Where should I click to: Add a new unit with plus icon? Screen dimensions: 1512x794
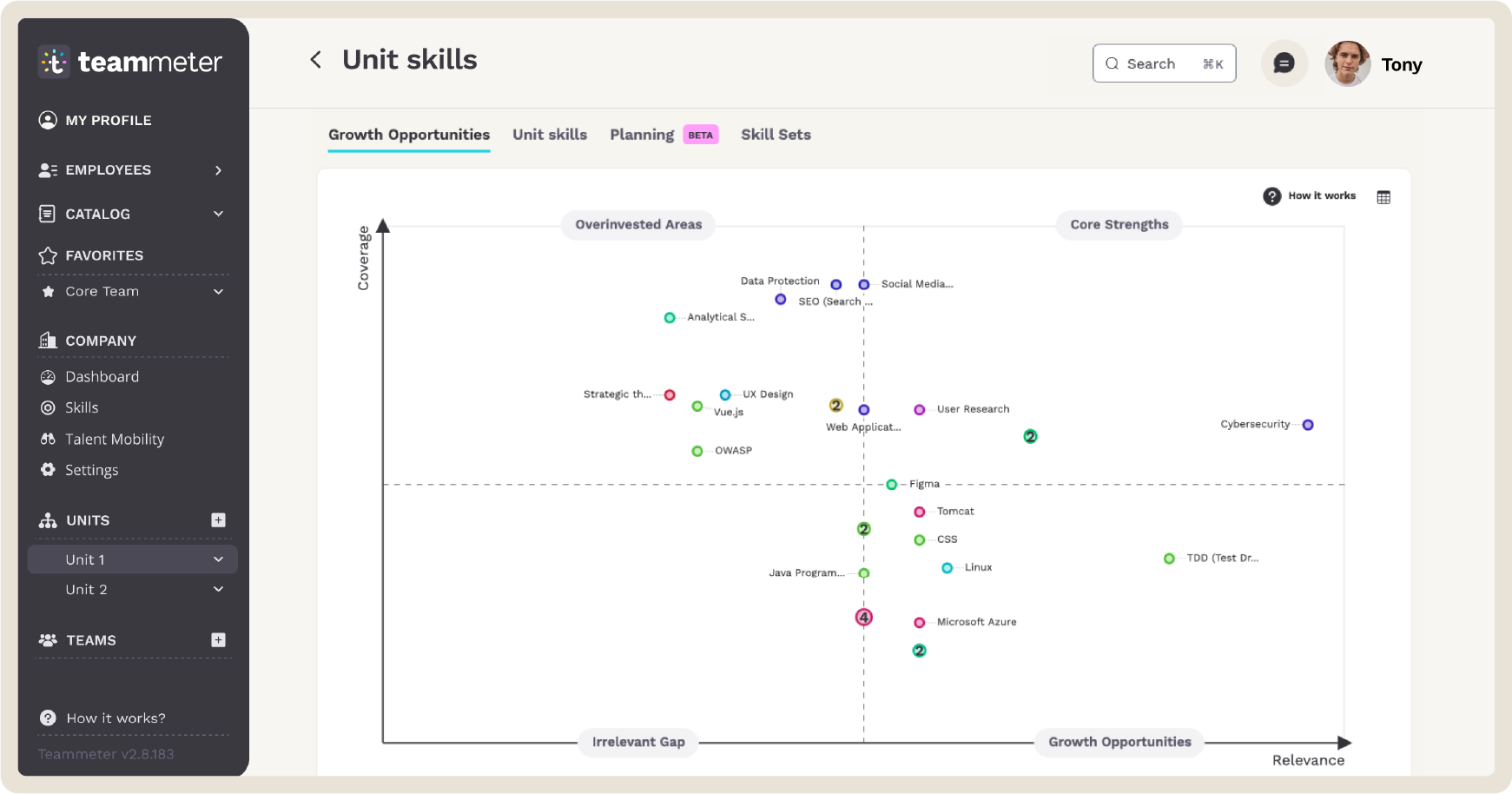tap(218, 520)
